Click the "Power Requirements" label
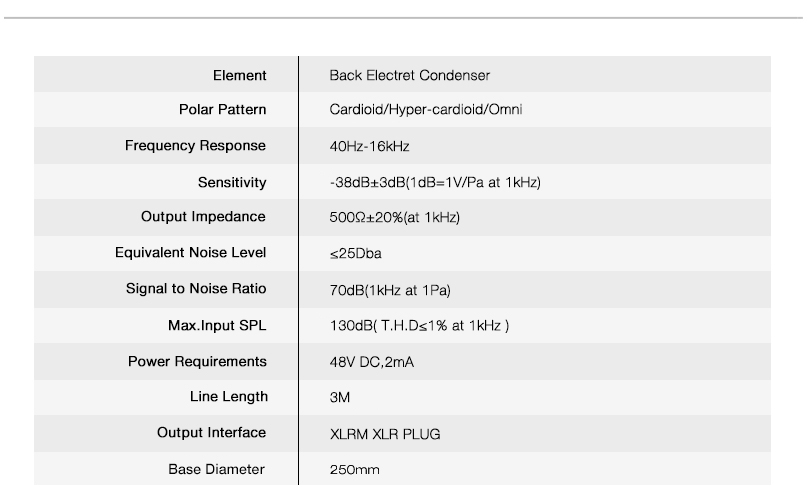This screenshot has height=487, width=811. pyautogui.click(x=197, y=361)
